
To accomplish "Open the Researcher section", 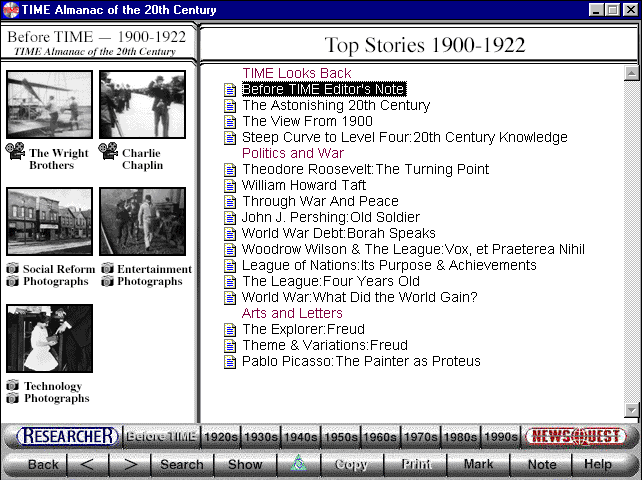I will 68,436.
